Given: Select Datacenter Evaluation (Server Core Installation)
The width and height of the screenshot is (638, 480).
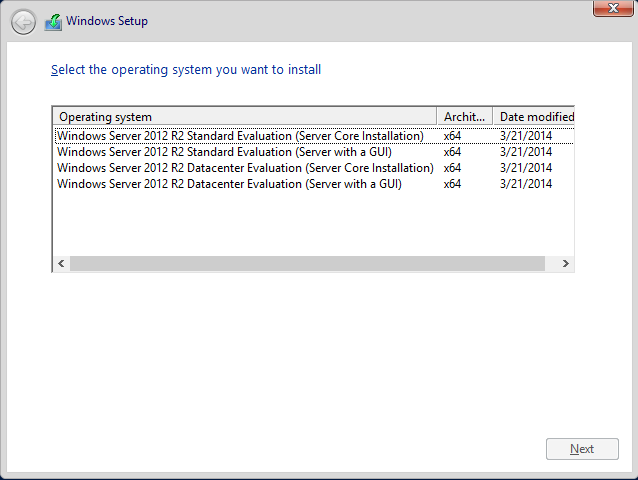Looking at the screenshot, I should [x=314, y=168].
